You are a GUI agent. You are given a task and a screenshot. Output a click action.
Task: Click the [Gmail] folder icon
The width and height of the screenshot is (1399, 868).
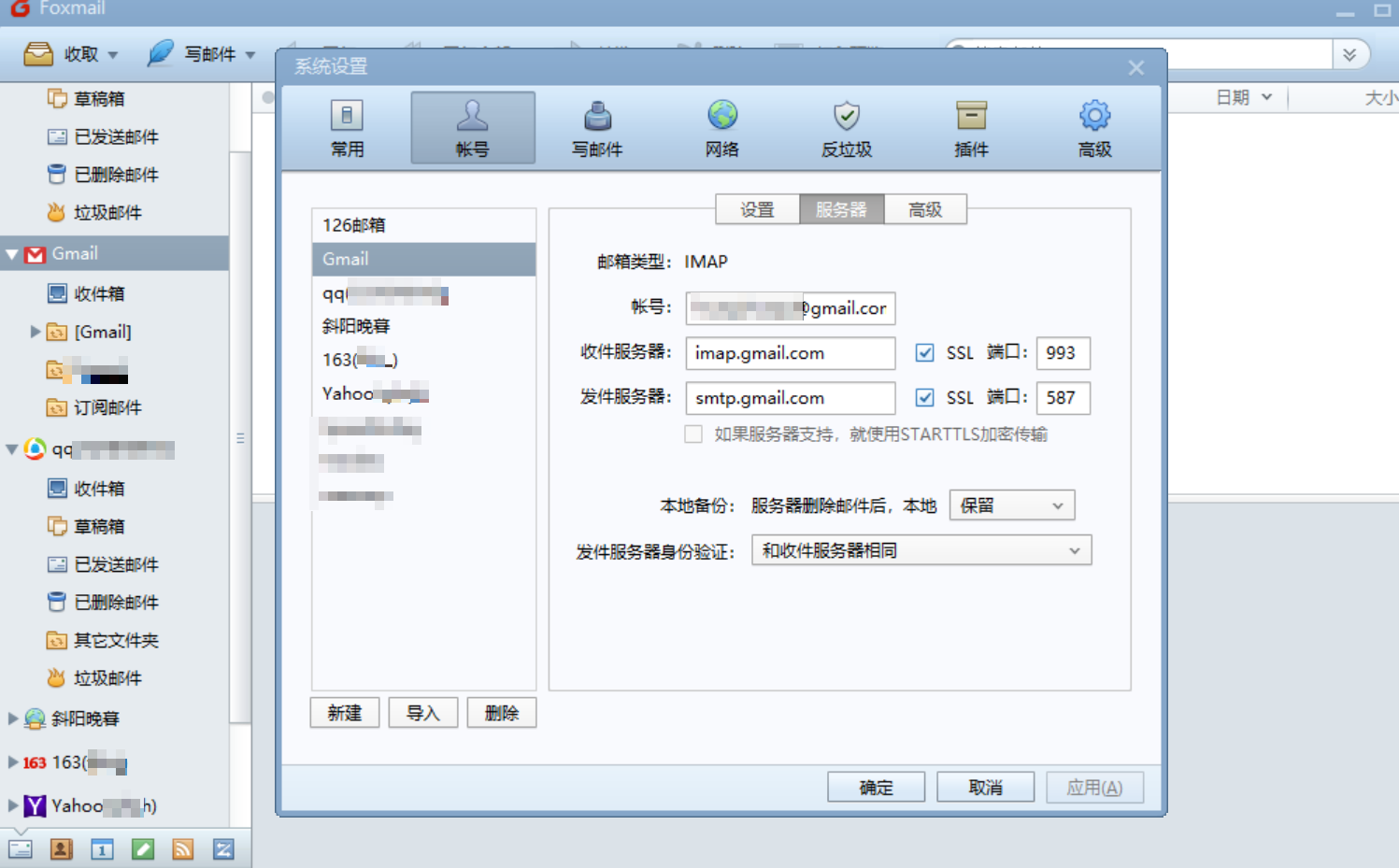pyautogui.click(x=57, y=332)
